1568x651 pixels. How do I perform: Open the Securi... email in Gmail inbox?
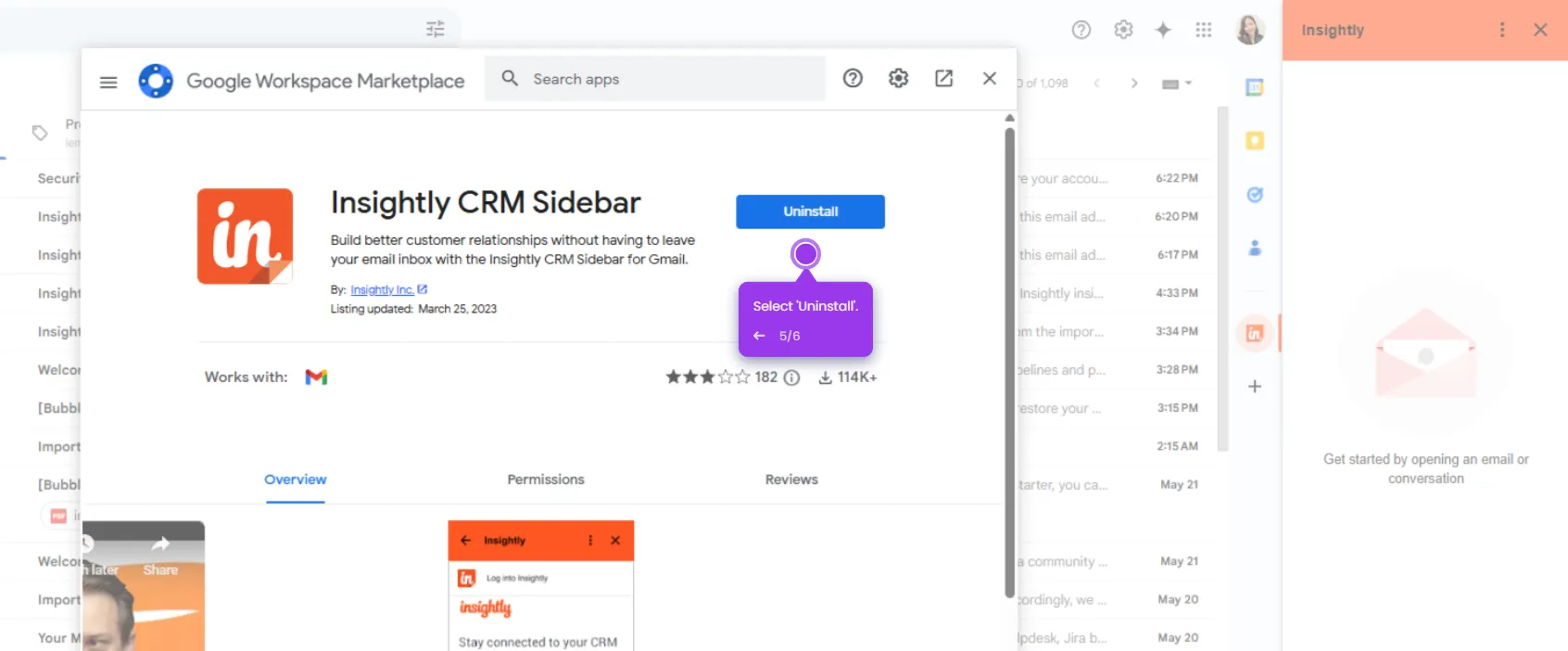click(x=58, y=178)
